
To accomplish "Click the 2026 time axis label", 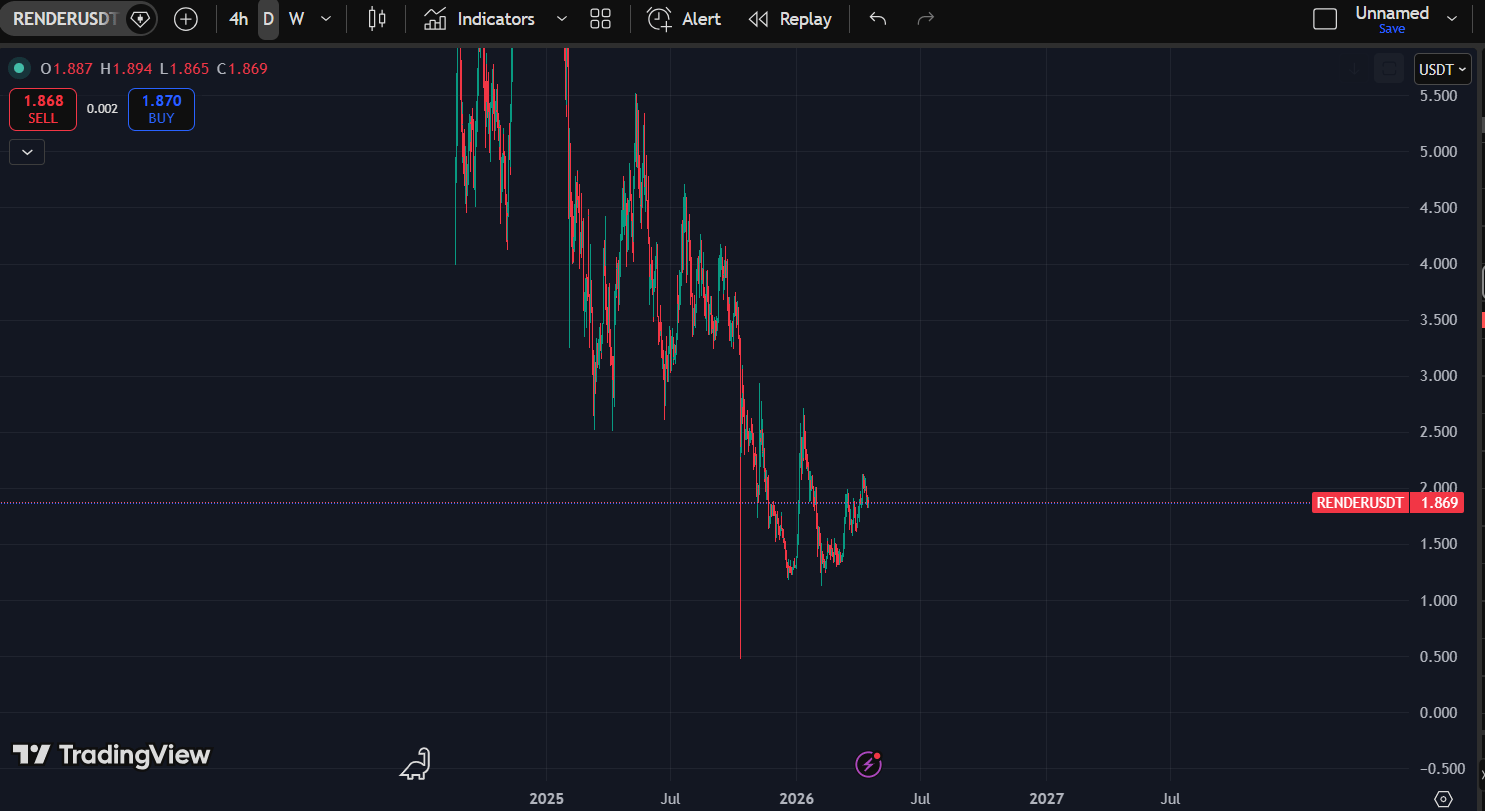I will tap(795, 799).
